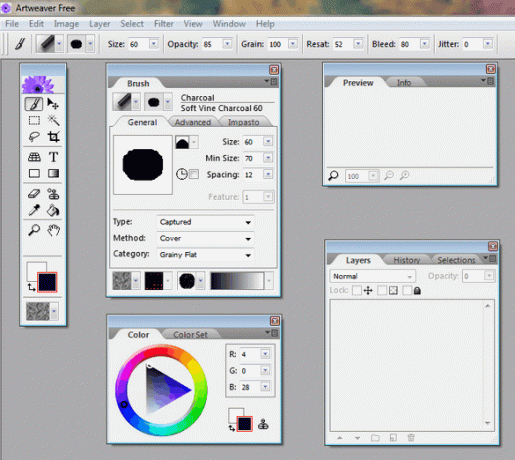
Task: Select the Lasso tool
Action: point(34,137)
